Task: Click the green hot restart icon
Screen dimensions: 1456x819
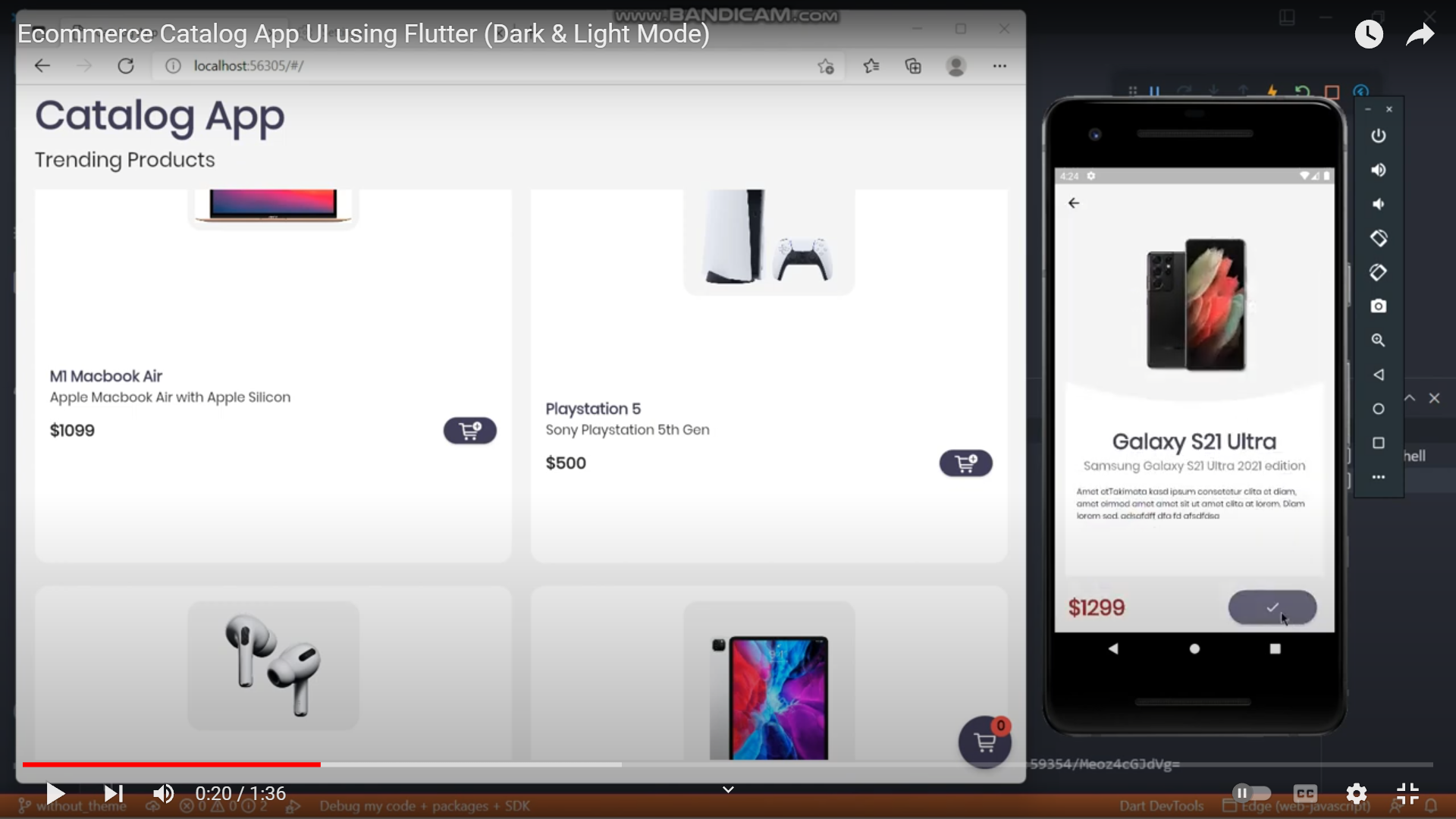Action: point(1303,92)
